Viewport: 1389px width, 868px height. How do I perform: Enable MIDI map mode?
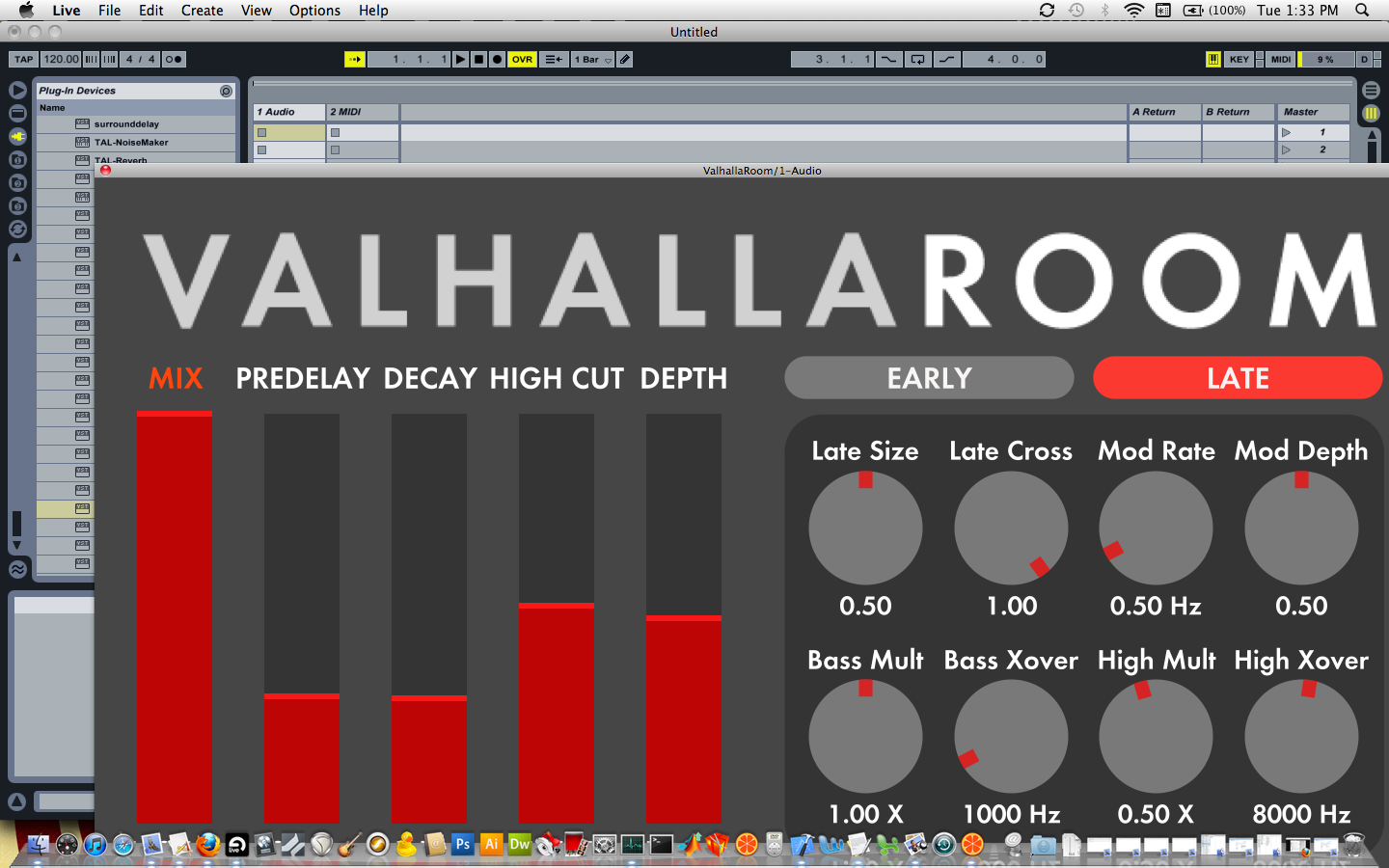(x=1281, y=59)
